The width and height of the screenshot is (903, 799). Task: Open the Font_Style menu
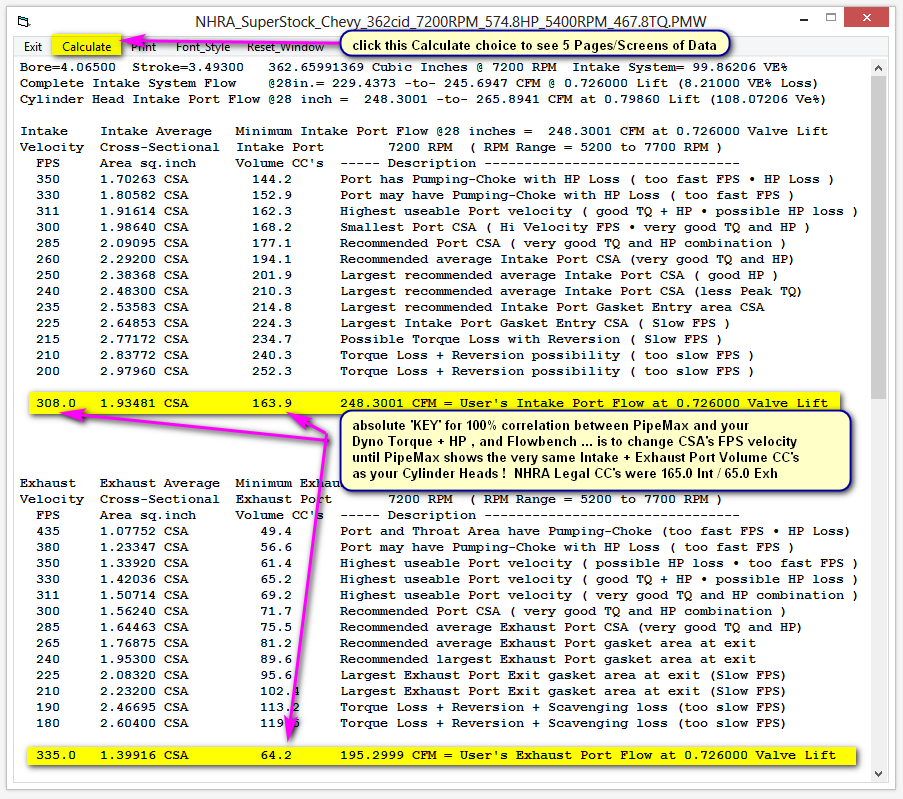[x=203, y=47]
